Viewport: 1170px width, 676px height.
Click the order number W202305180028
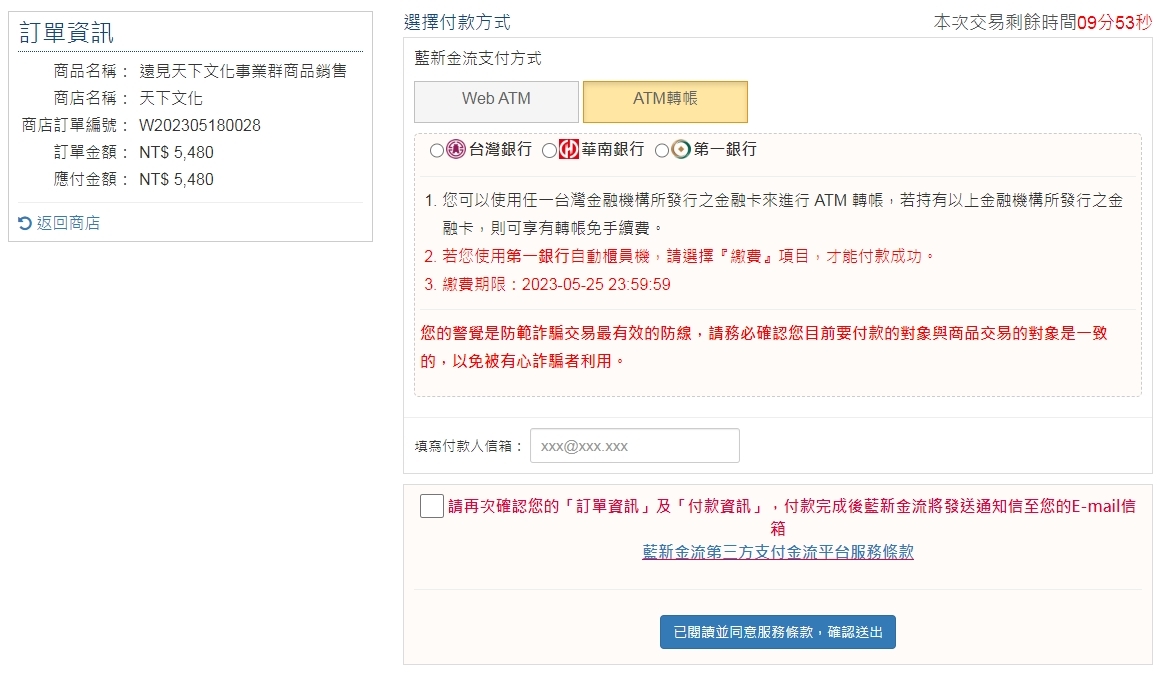[x=199, y=125]
